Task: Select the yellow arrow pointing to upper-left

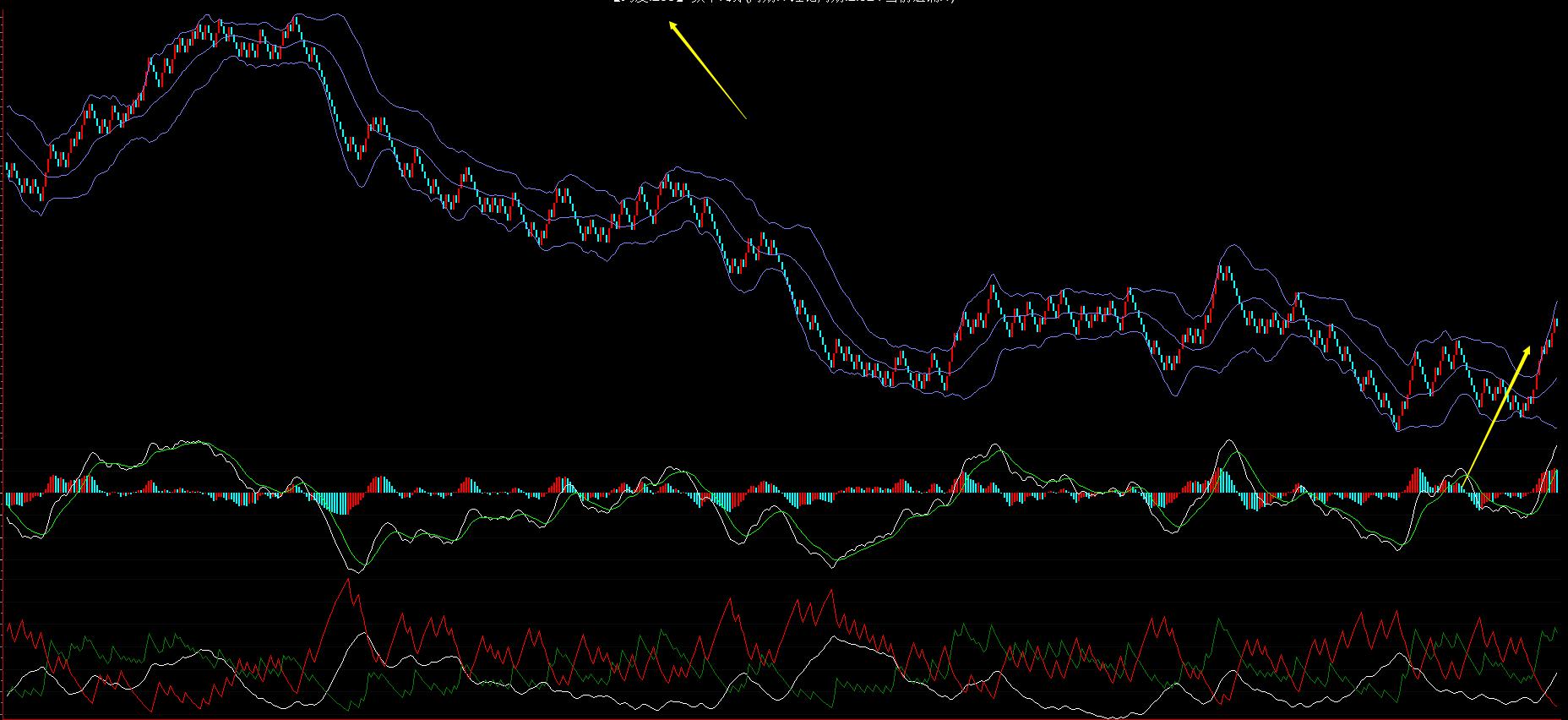Action: pyautogui.click(x=708, y=70)
